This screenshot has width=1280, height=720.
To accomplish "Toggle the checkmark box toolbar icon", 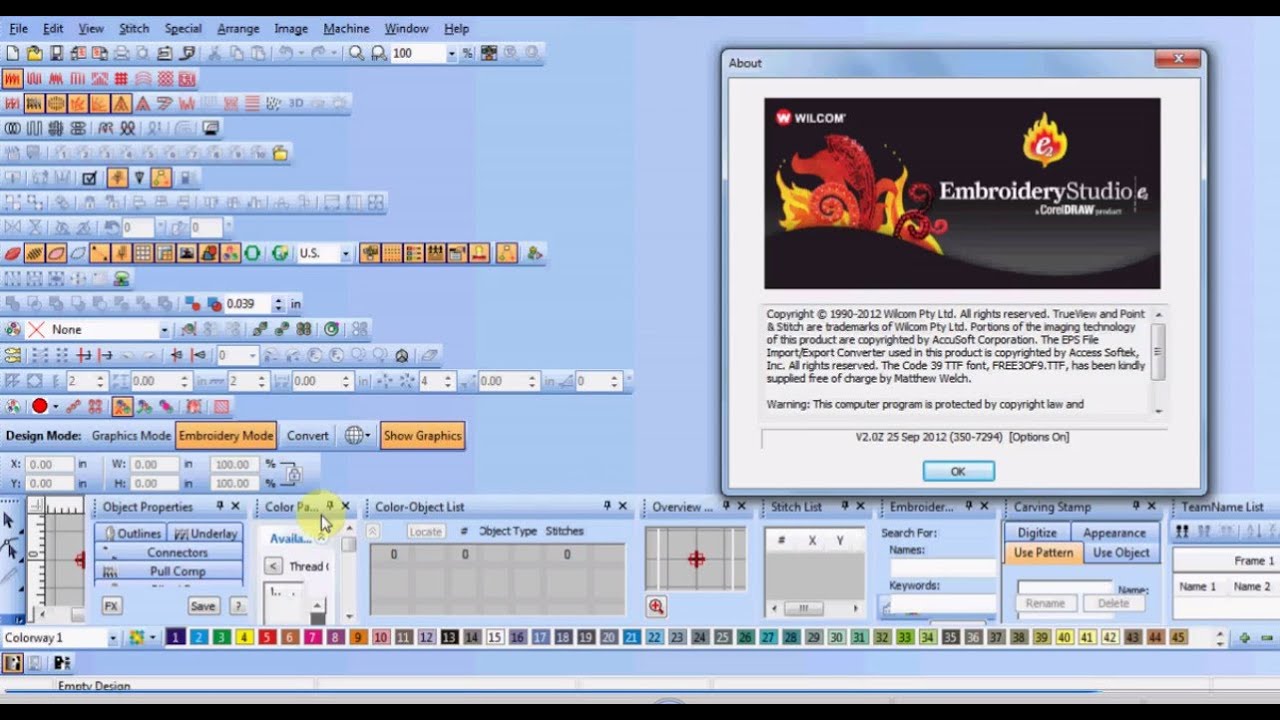I will [89, 178].
